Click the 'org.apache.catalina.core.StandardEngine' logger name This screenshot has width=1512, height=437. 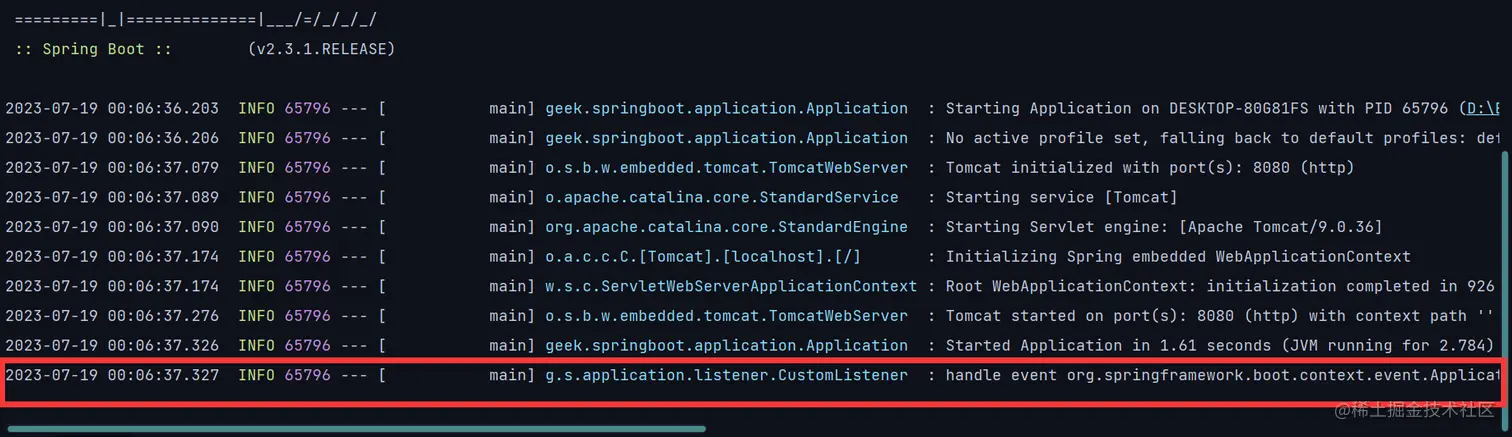coord(727,227)
